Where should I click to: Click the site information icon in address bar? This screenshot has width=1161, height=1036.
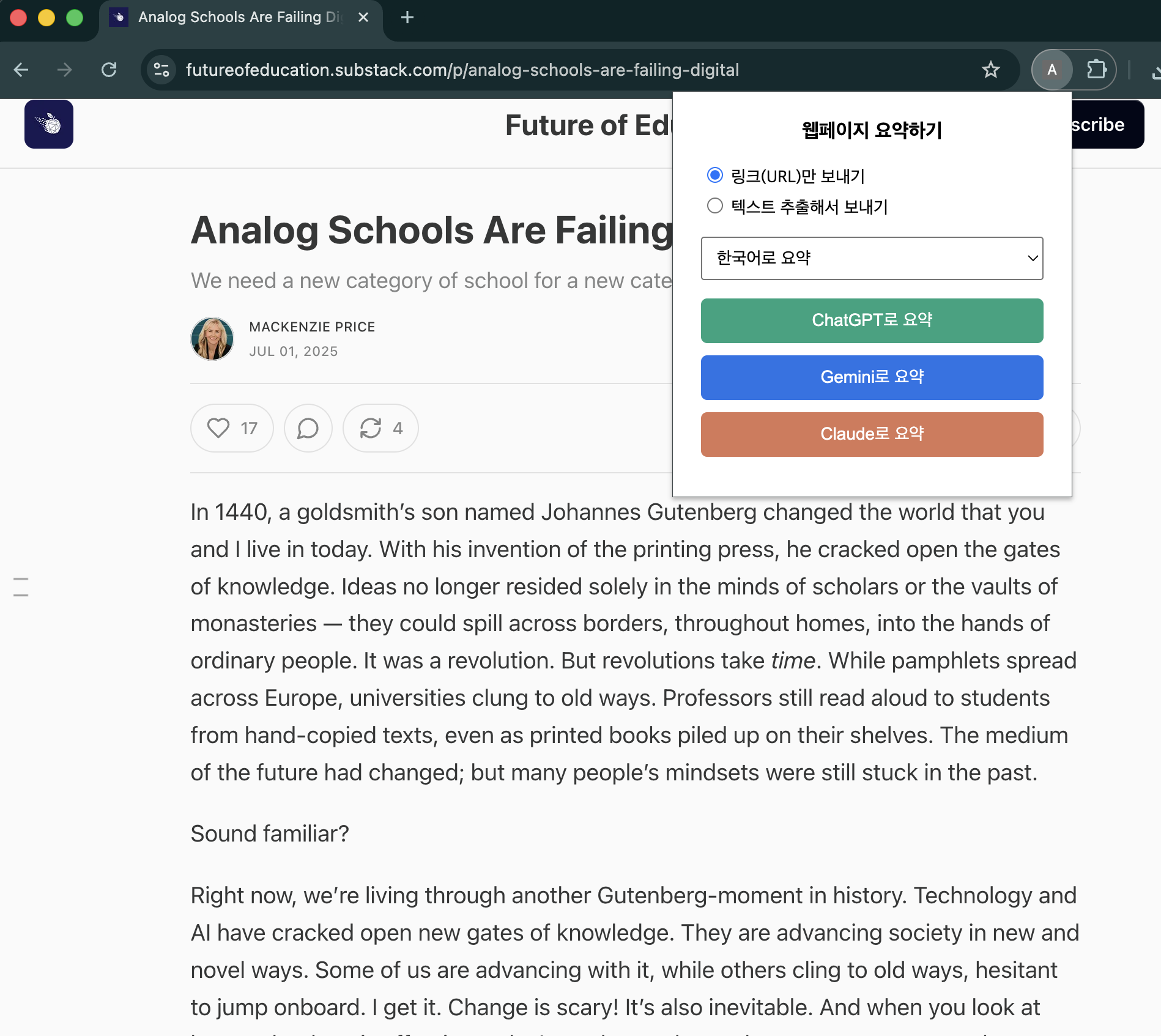click(161, 70)
